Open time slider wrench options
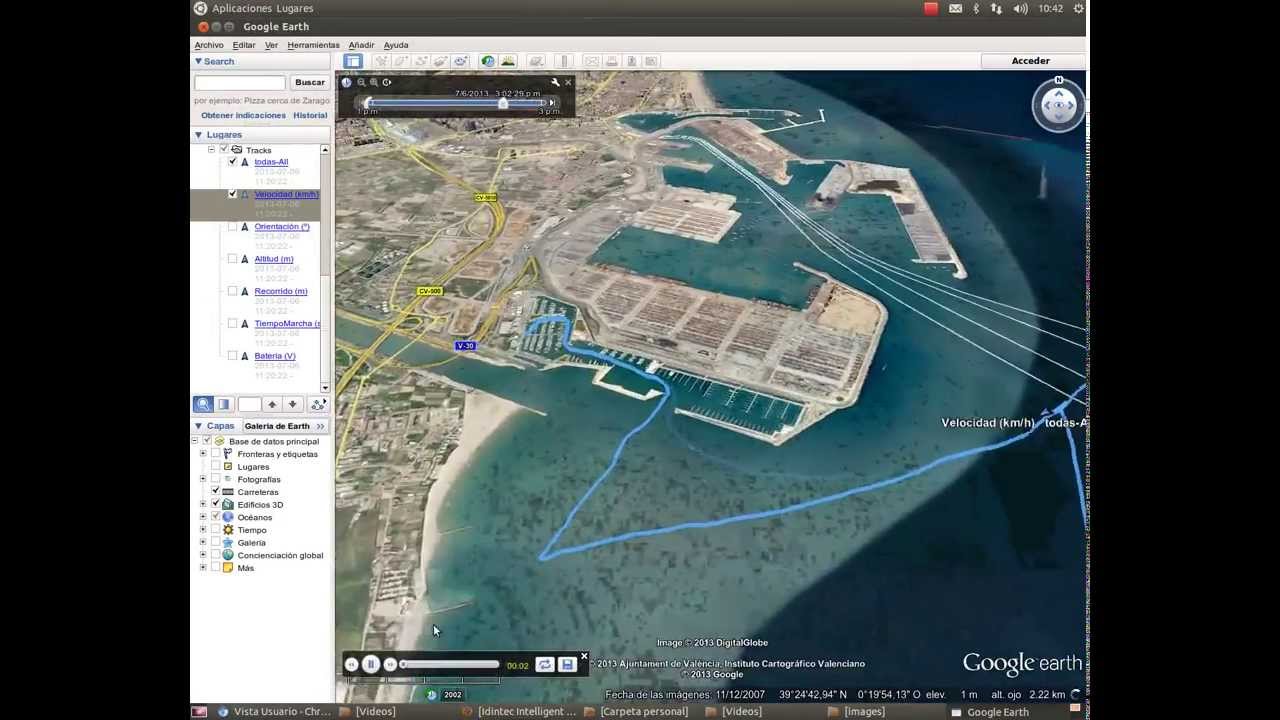 coord(555,82)
